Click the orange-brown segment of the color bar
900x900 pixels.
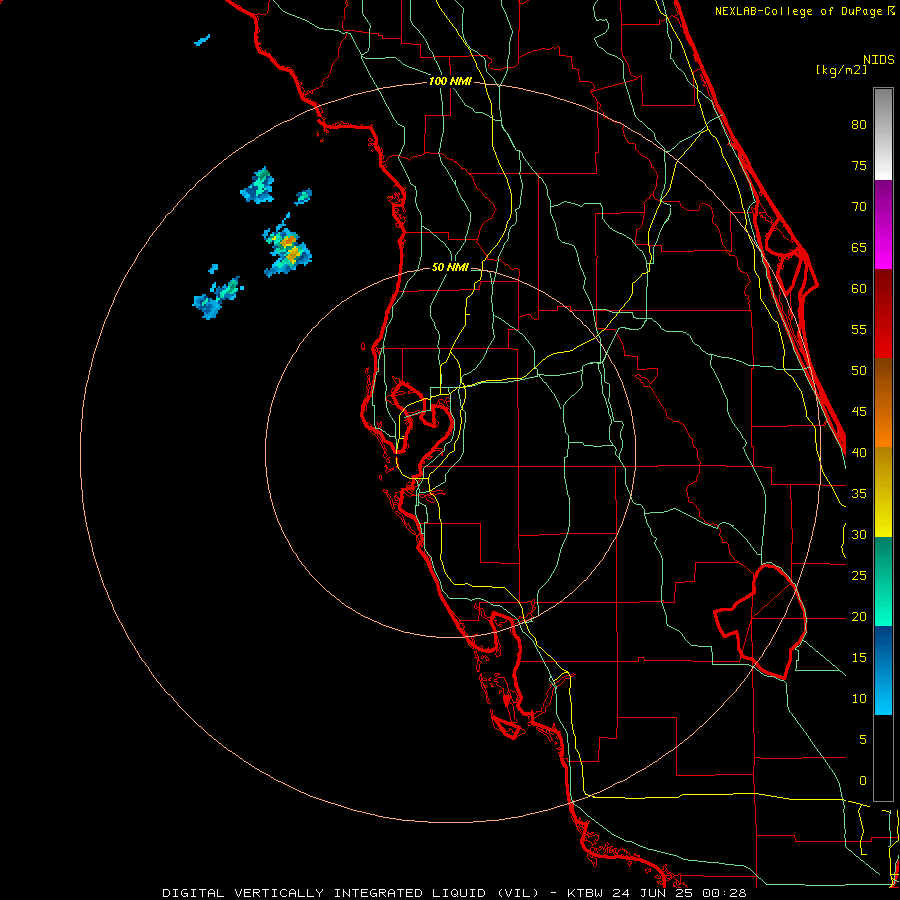click(883, 402)
